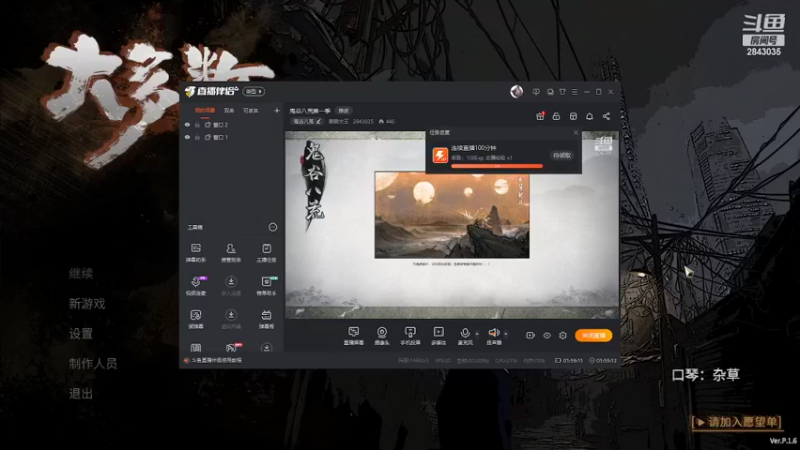Screen dimensions: 800x450
Task: Click the 请加入愿望单 wishlist button
Action: click(x=737, y=422)
